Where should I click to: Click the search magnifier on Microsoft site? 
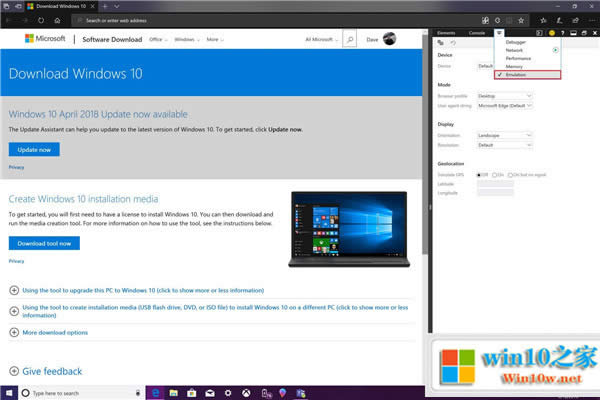pos(349,40)
